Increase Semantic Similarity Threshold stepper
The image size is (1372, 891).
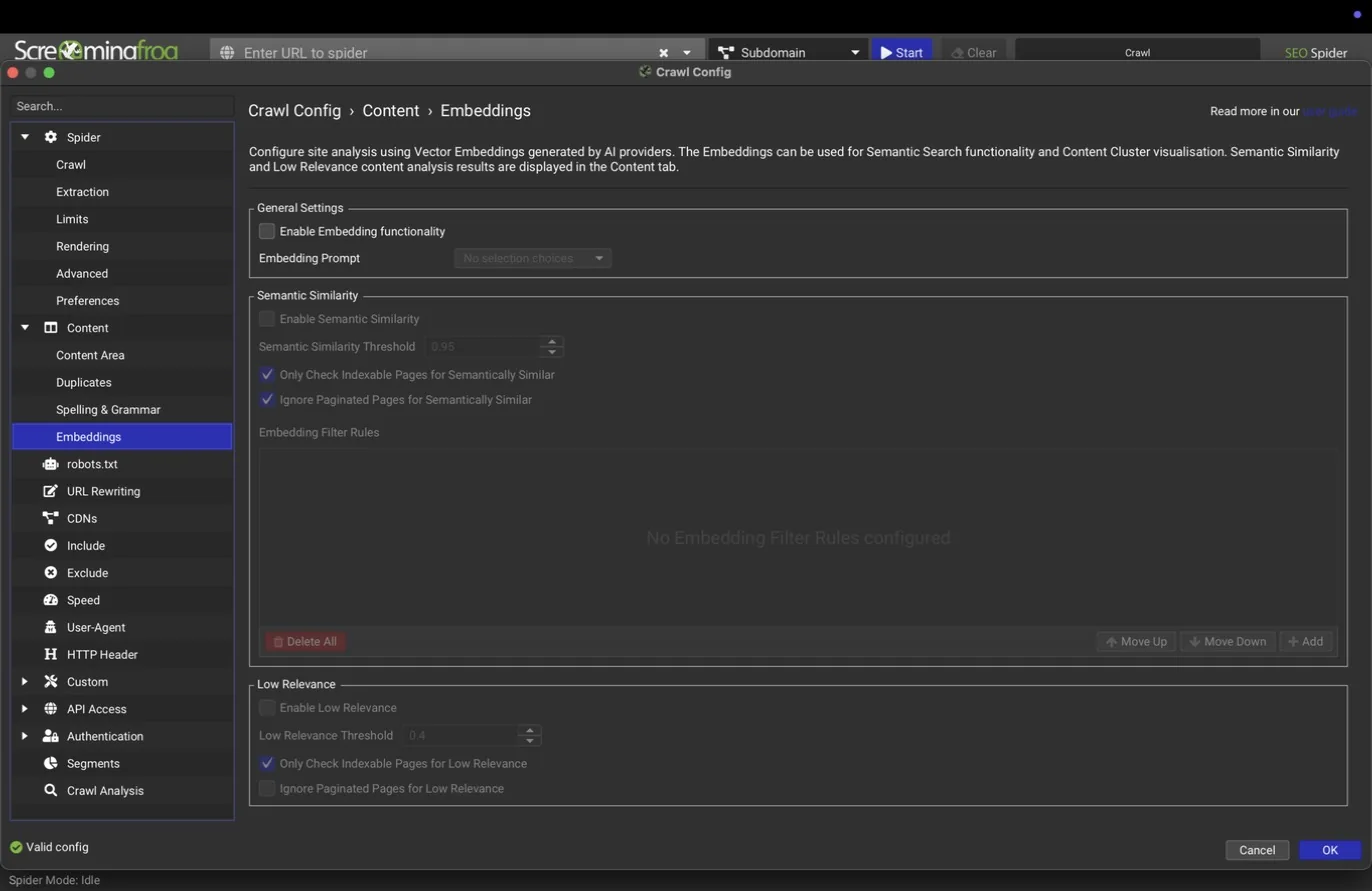[x=552, y=341]
